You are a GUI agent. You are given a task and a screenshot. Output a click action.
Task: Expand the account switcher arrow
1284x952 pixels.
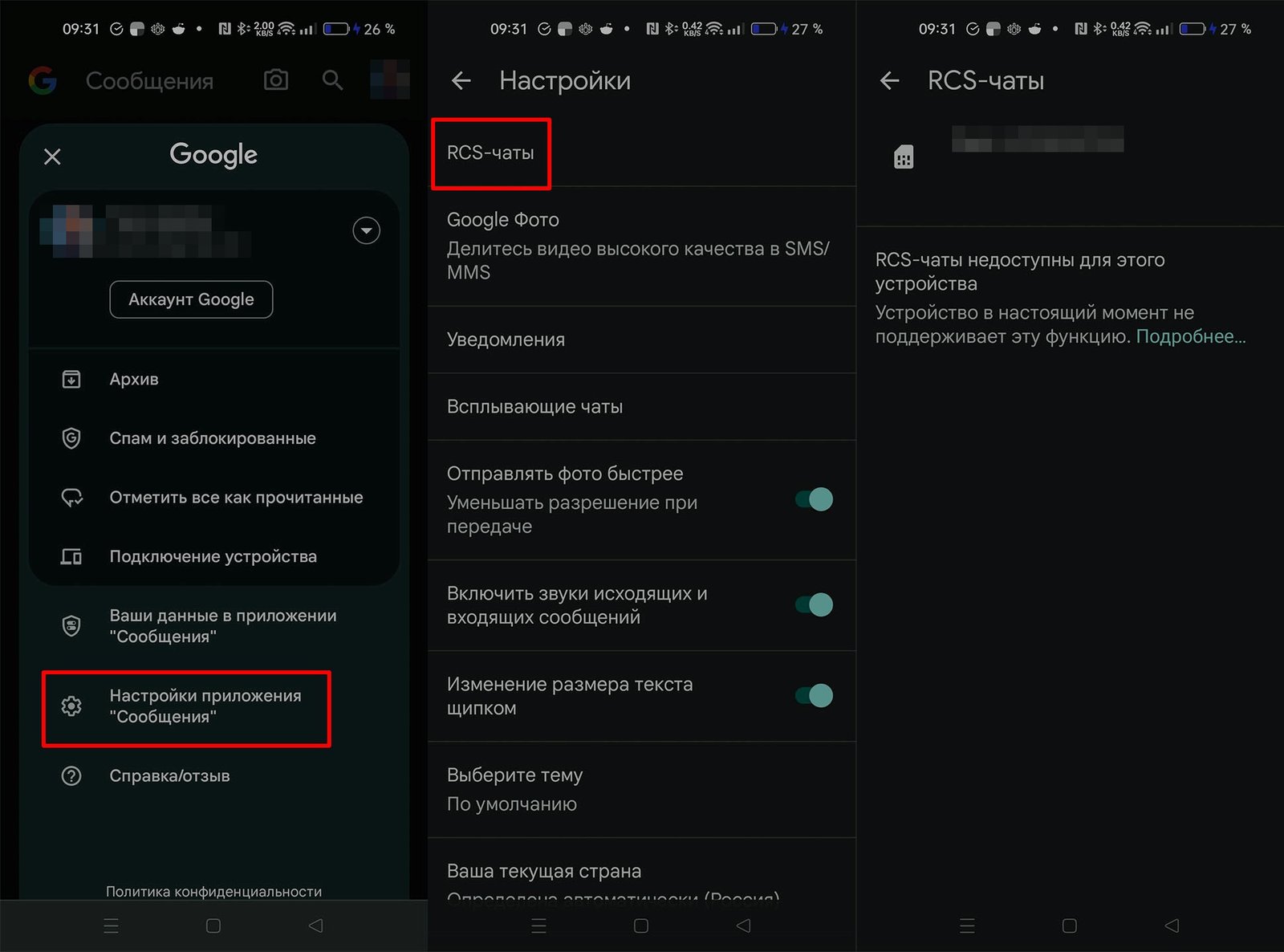pos(366,230)
